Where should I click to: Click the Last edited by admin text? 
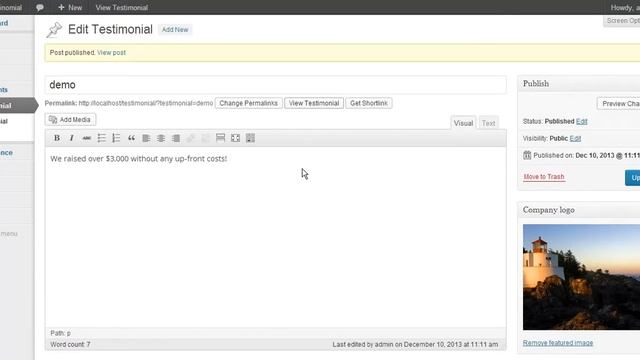415,344
